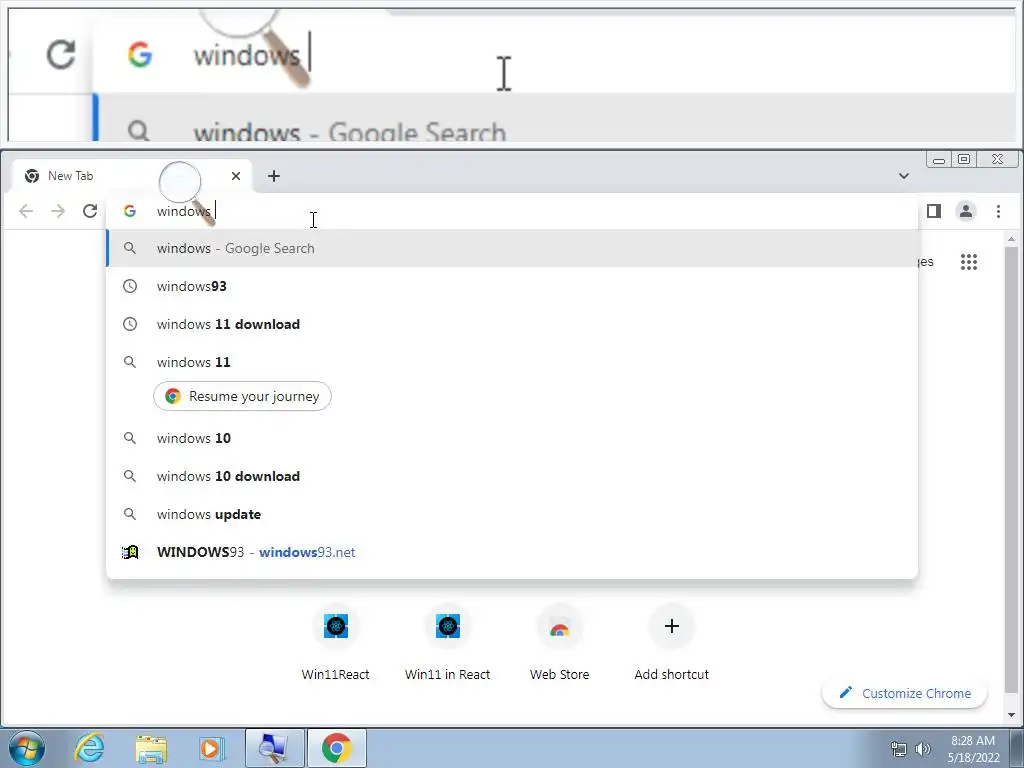Click the search icon beside 'windows update'
The width and height of the screenshot is (1024, 768).
[130, 514]
